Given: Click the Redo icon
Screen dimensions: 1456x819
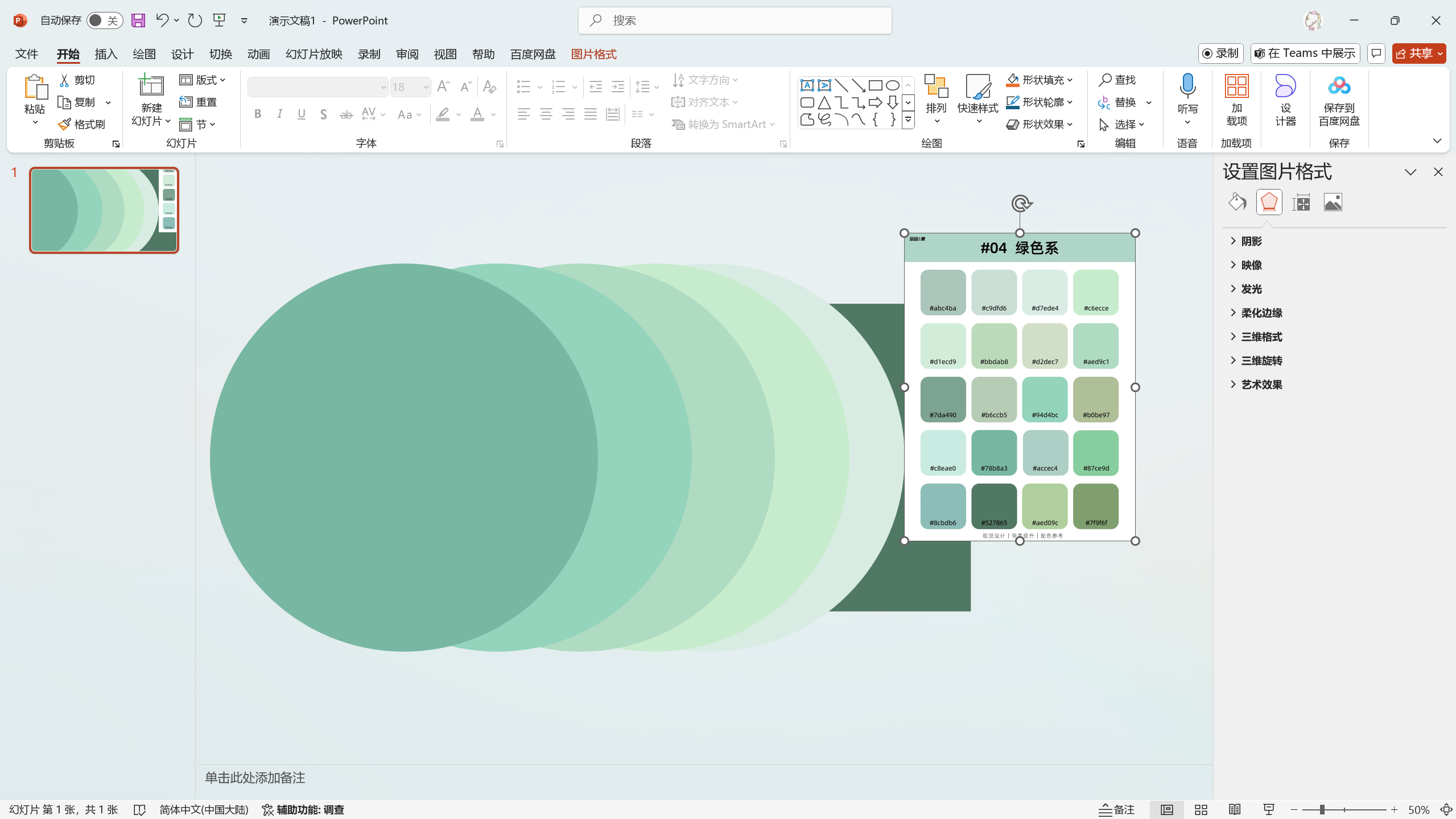Looking at the screenshot, I should click(195, 20).
